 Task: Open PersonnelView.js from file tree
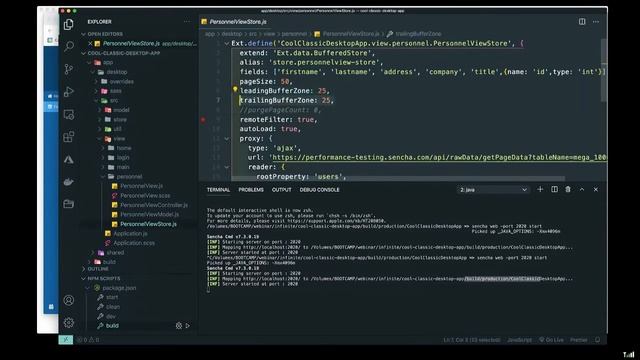point(141,186)
